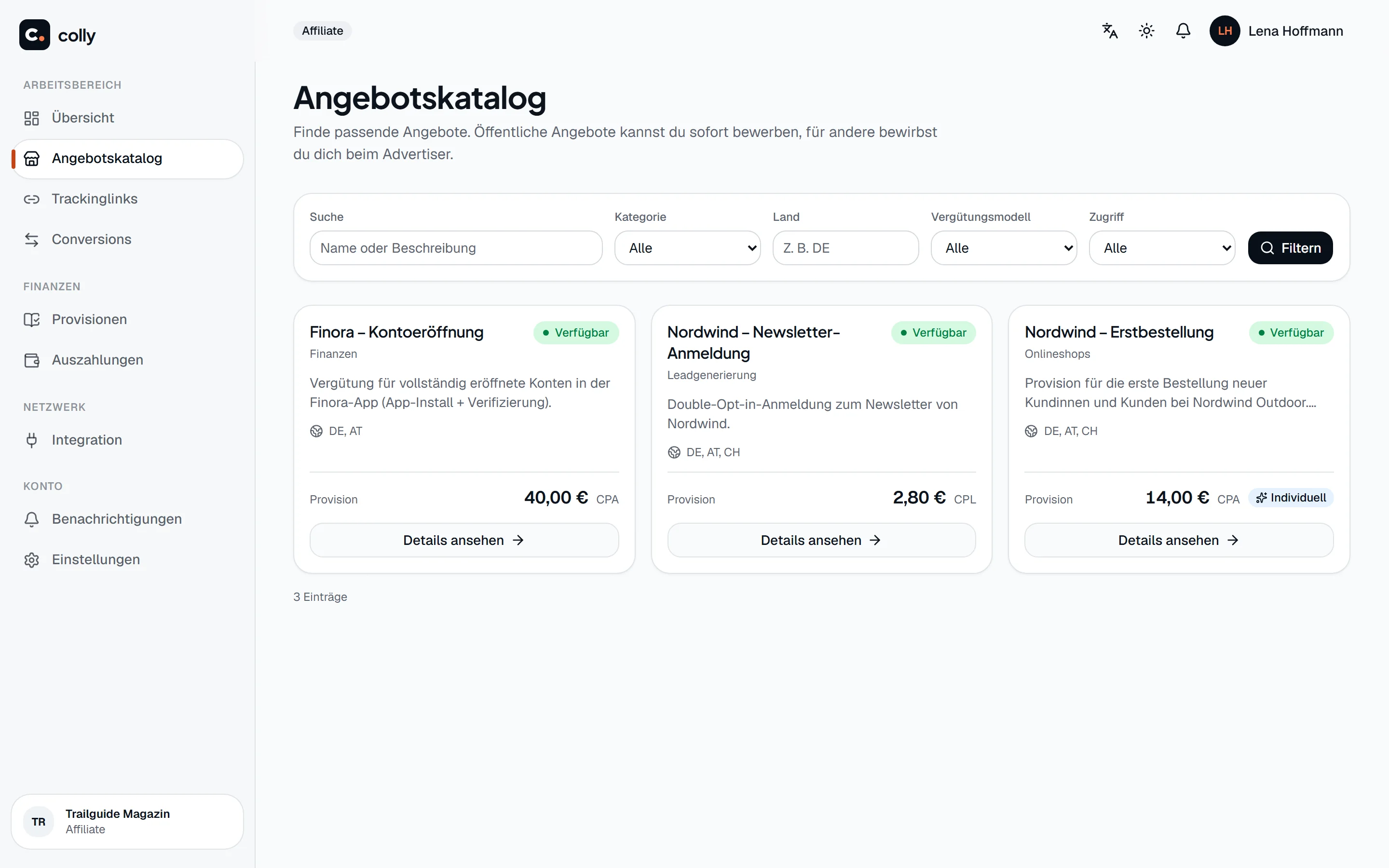Click globe icon on Finora card

coord(316,431)
